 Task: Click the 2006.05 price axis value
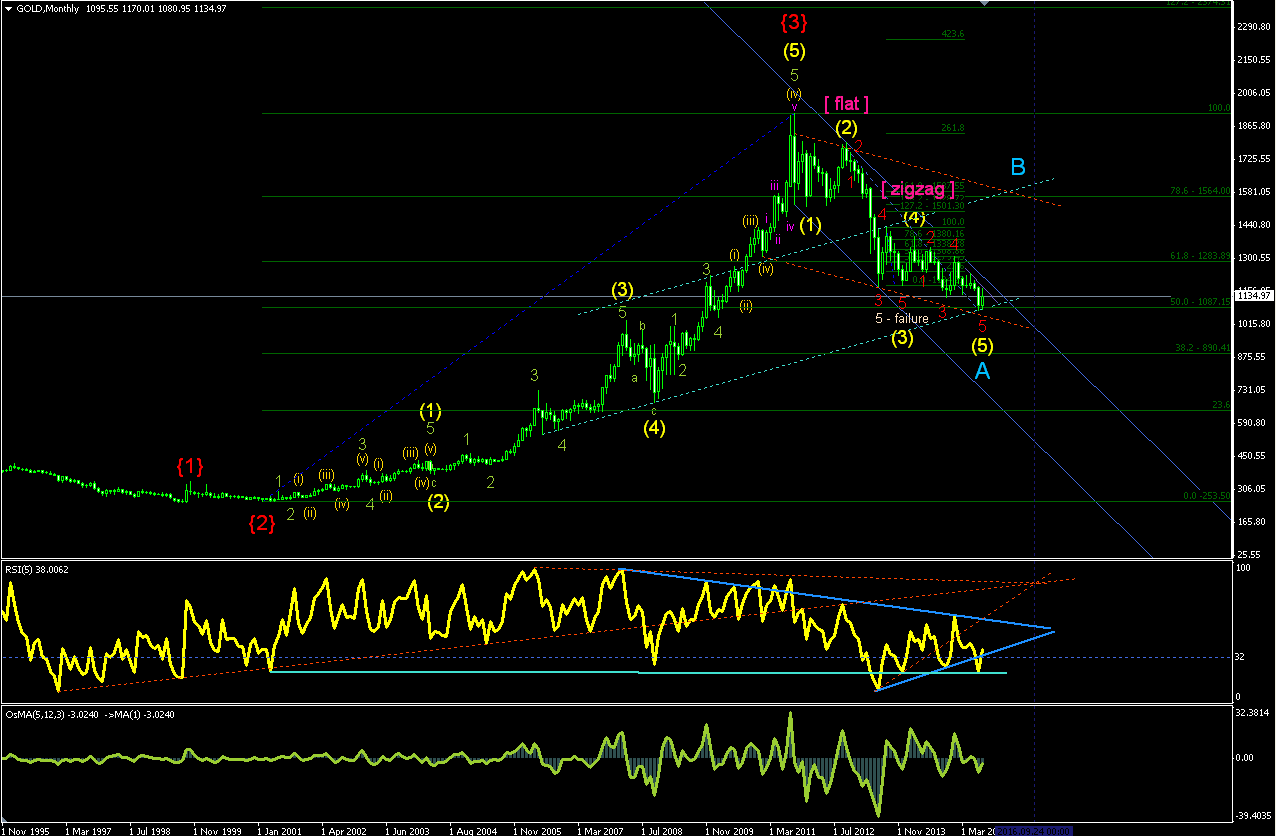[x=1252, y=93]
